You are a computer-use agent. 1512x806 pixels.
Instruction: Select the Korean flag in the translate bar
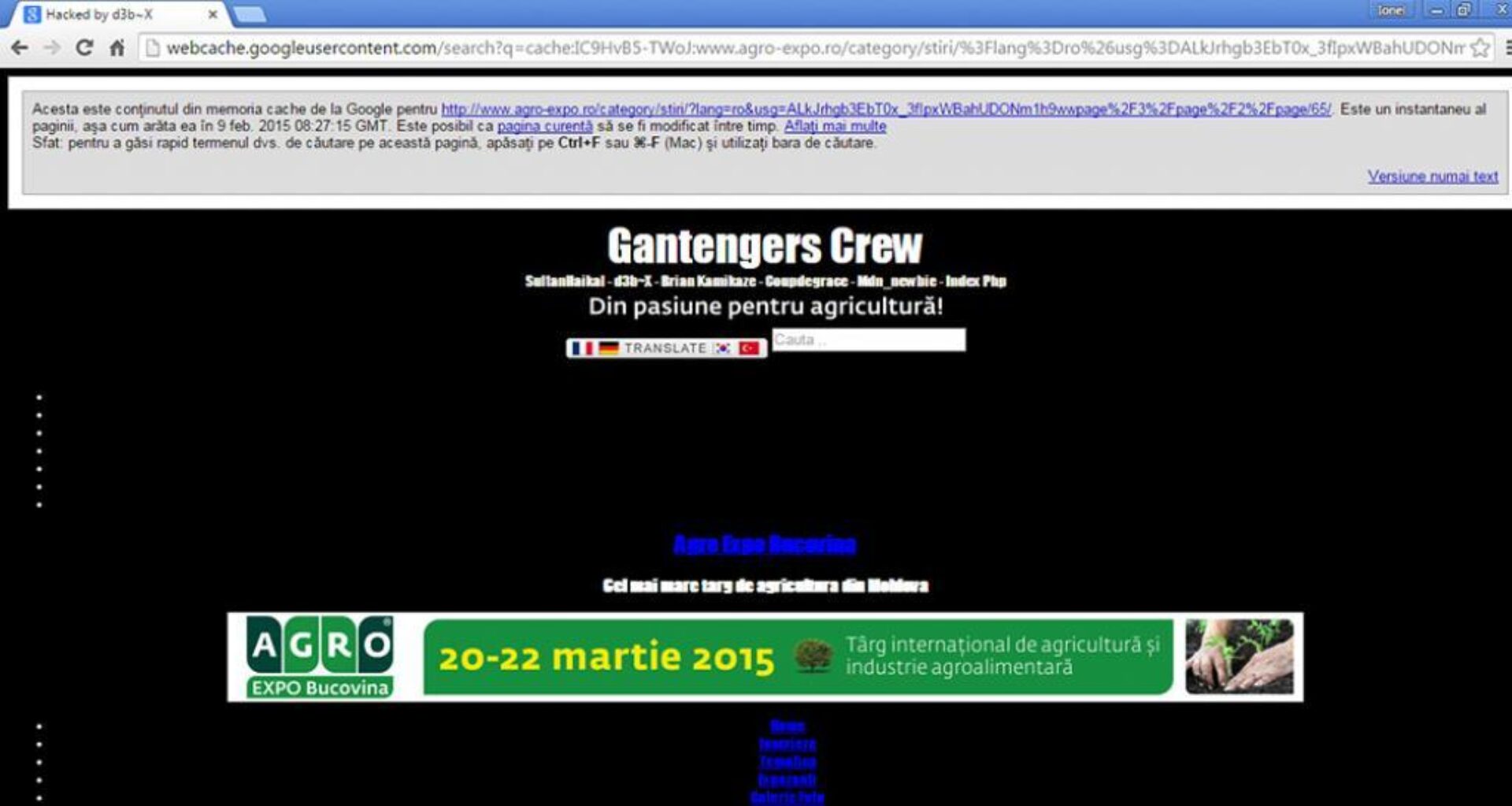723,348
